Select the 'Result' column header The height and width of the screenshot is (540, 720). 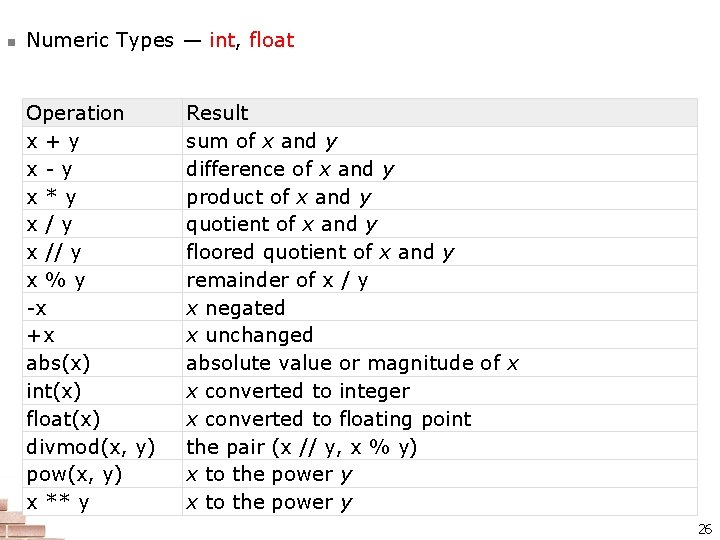click(x=217, y=113)
